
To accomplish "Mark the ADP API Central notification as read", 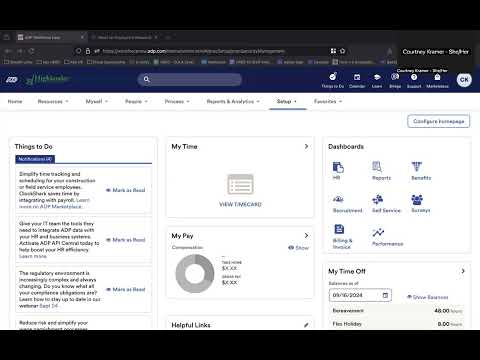I will (125, 240).
